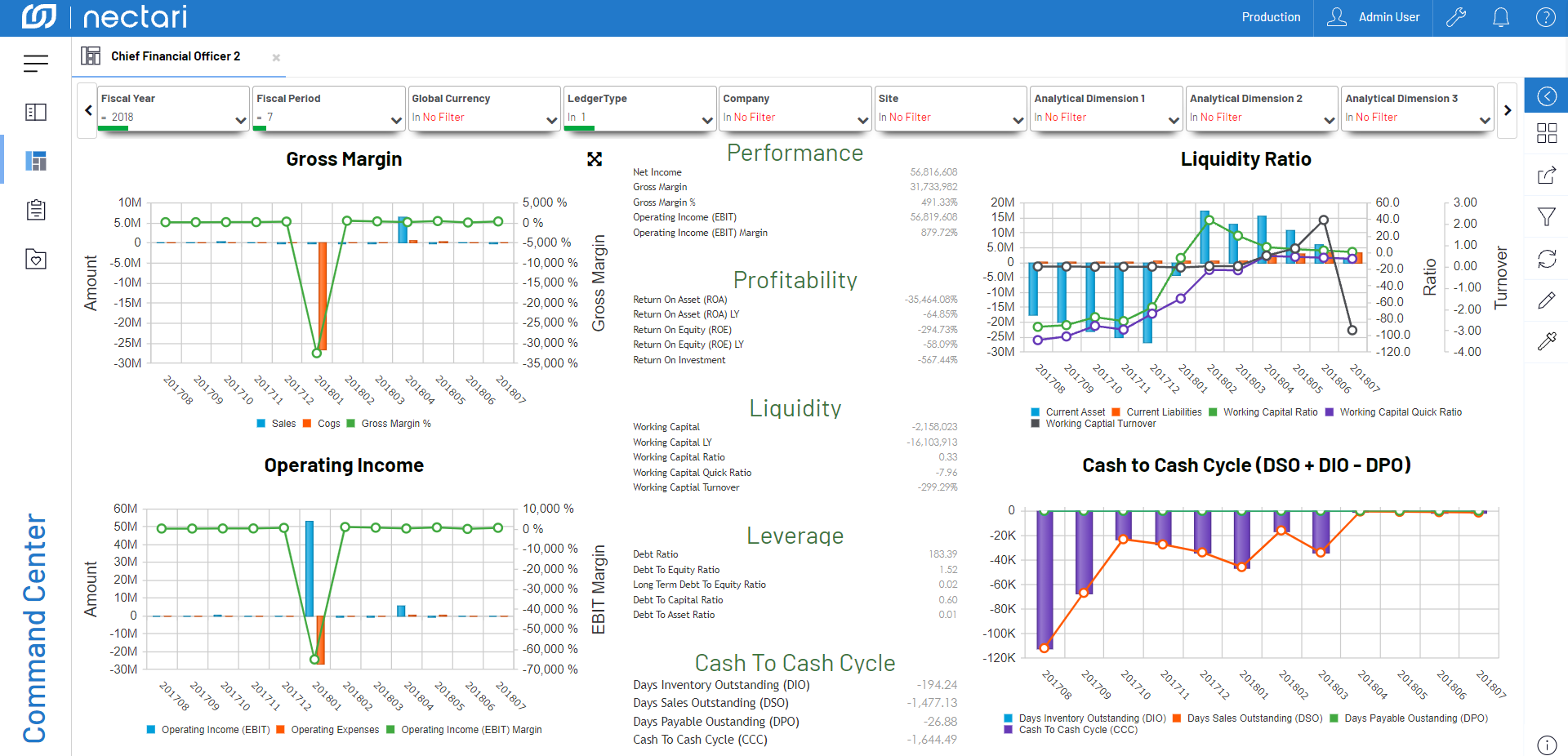The height and width of the screenshot is (756, 1568).
Task: Click the refresh icon in right sidebar
Action: click(1546, 259)
